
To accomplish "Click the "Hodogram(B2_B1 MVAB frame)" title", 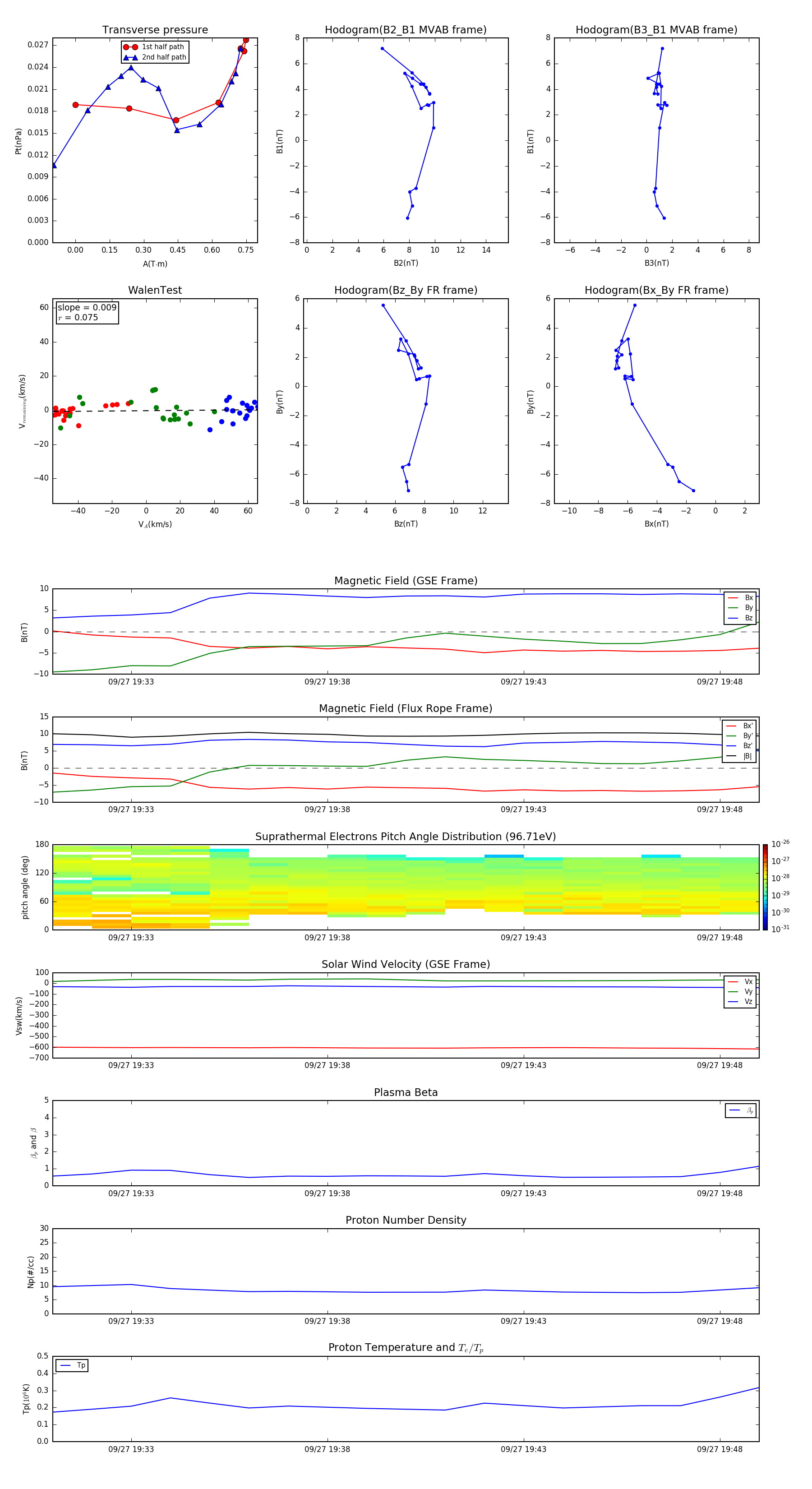I will pos(406,30).
